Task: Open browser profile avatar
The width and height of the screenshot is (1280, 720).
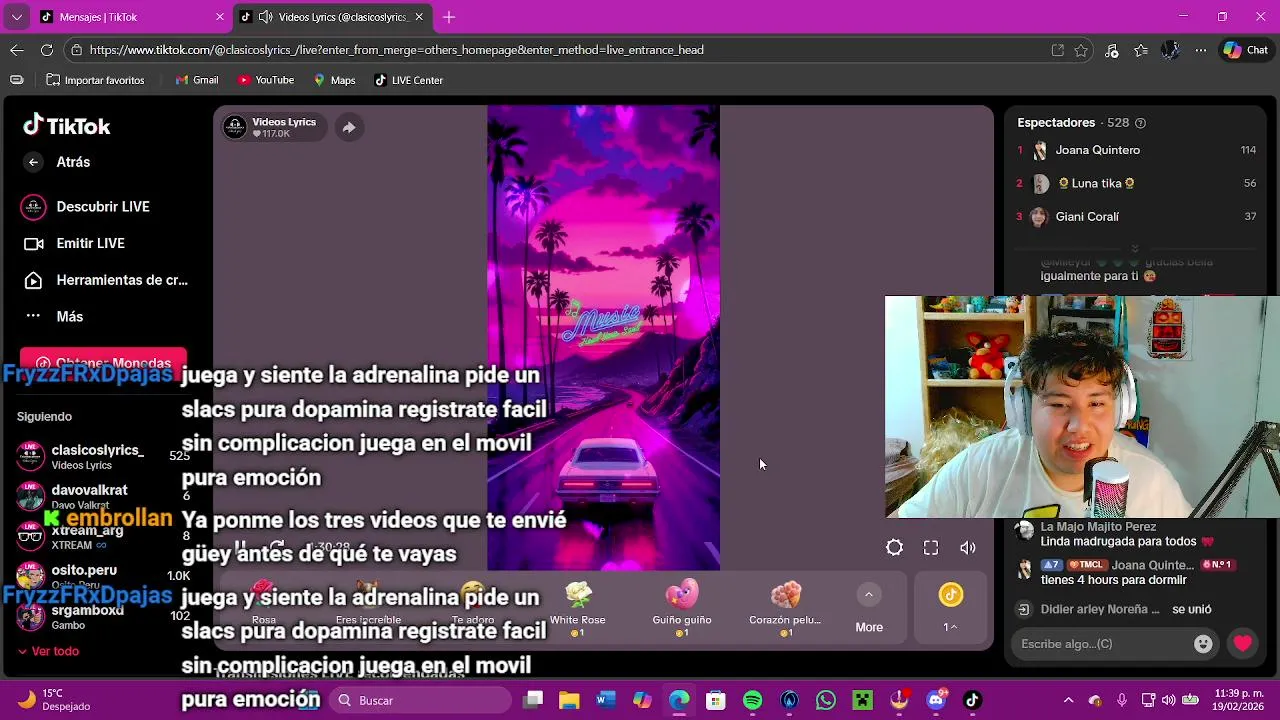Action: [1170, 50]
